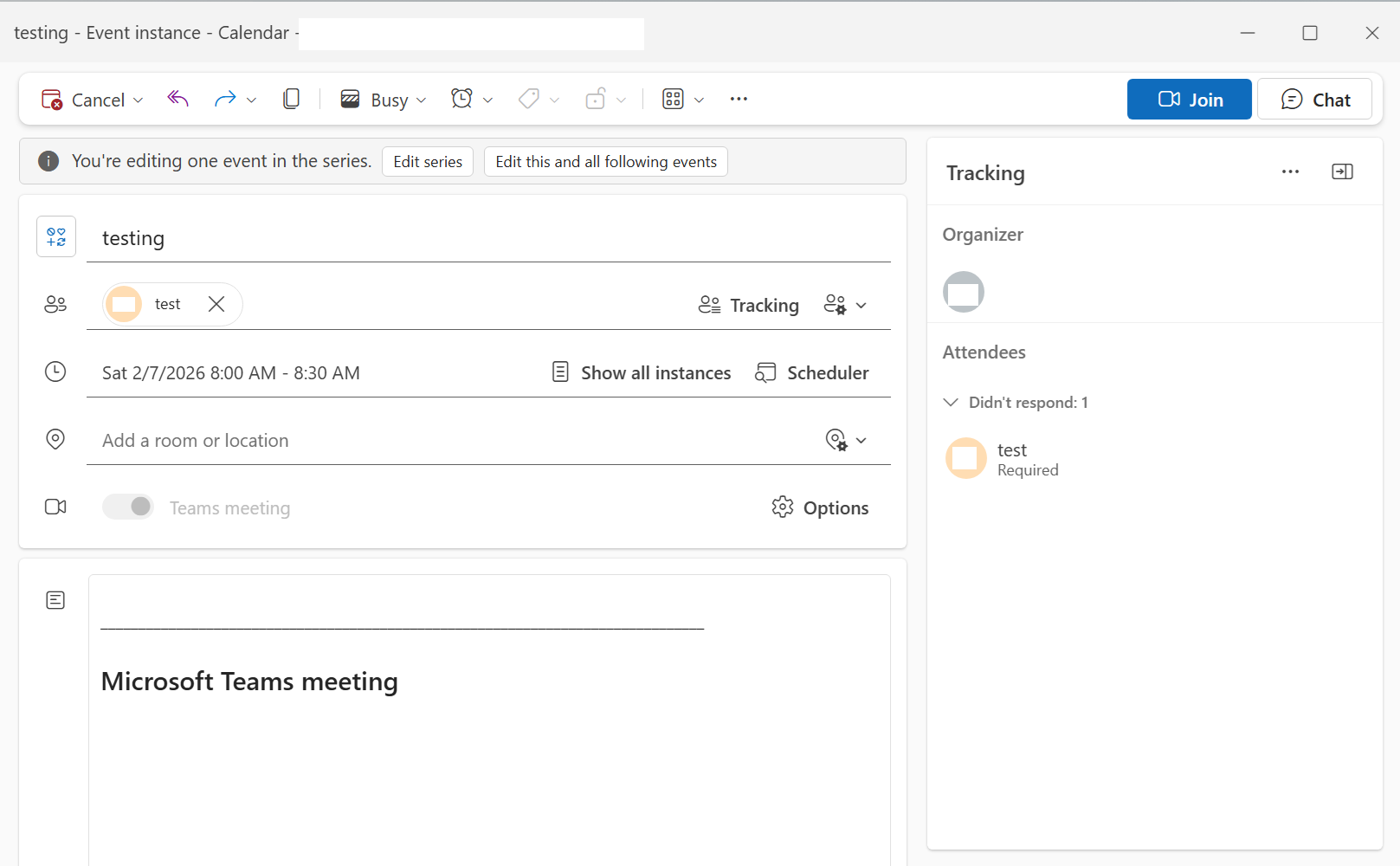Click the video camera icon
Viewport: 1400px width, 866px height.
pyautogui.click(x=55, y=507)
